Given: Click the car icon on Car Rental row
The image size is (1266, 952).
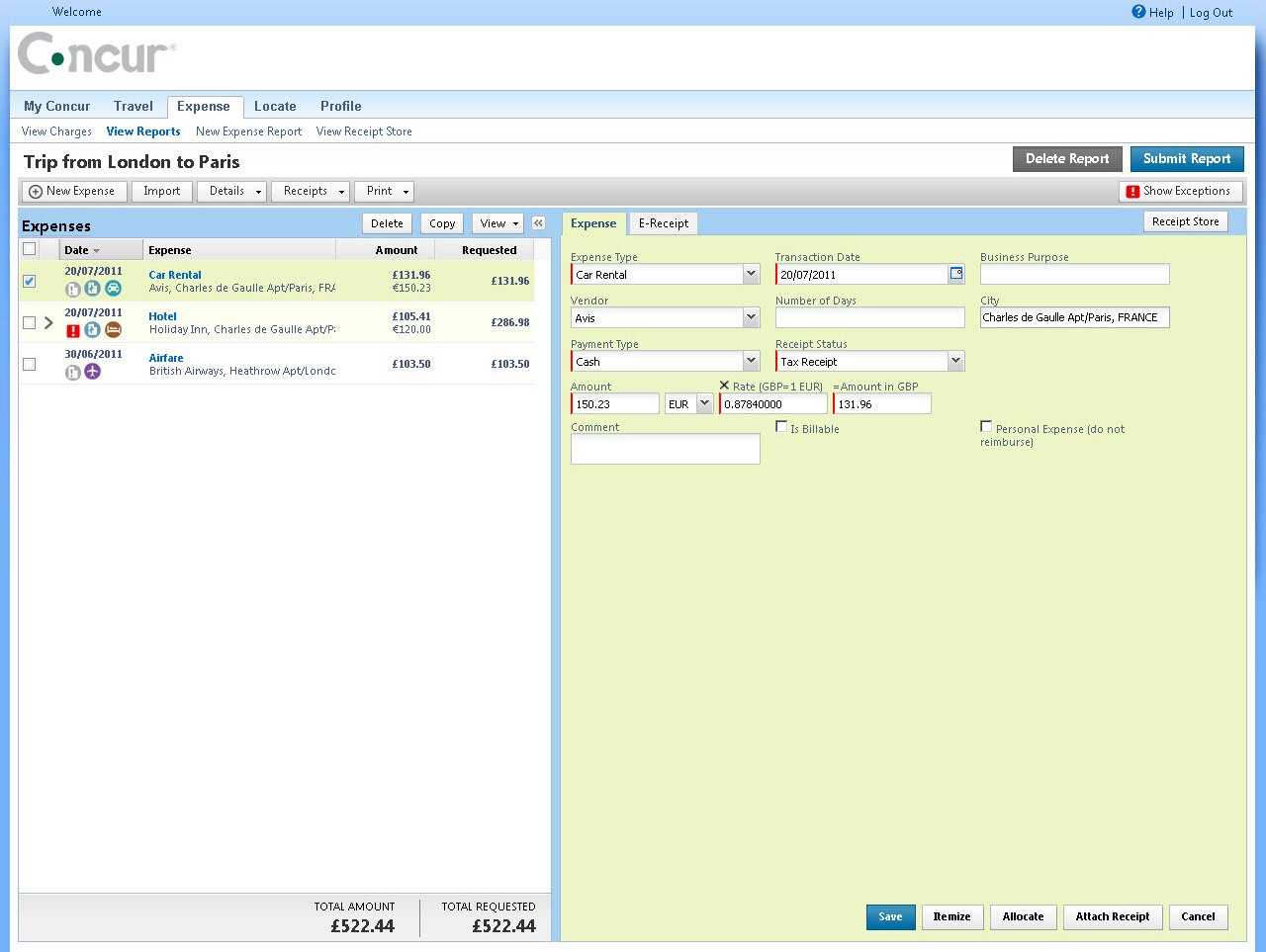Looking at the screenshot, I should tap(113, 289).
